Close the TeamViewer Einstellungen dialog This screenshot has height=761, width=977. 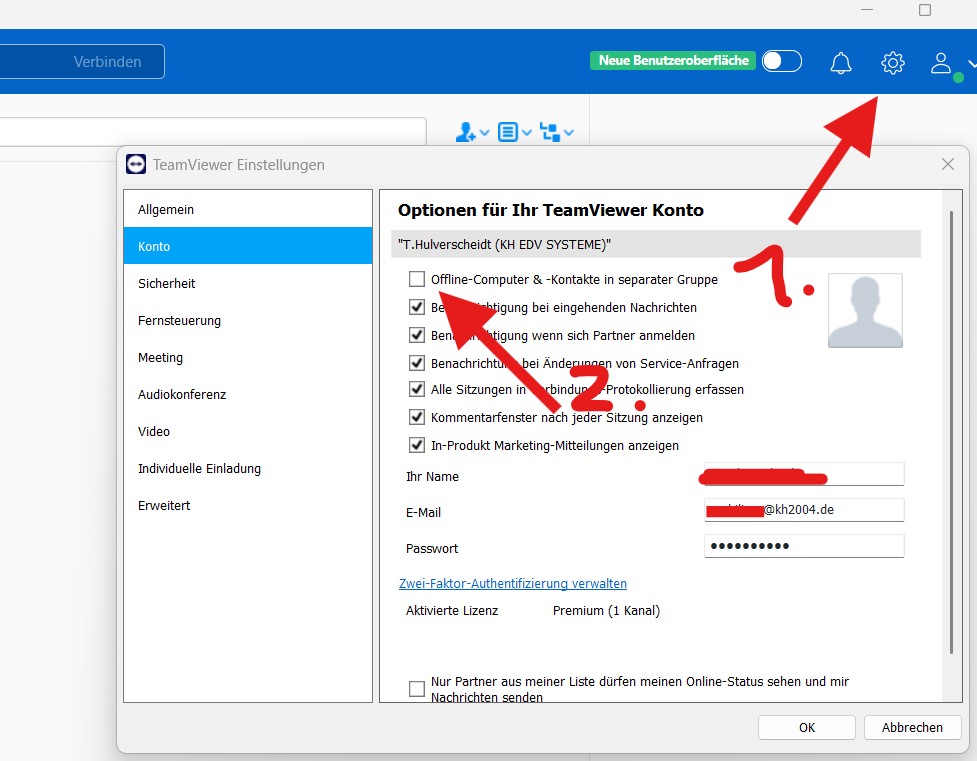coord(948,164)
